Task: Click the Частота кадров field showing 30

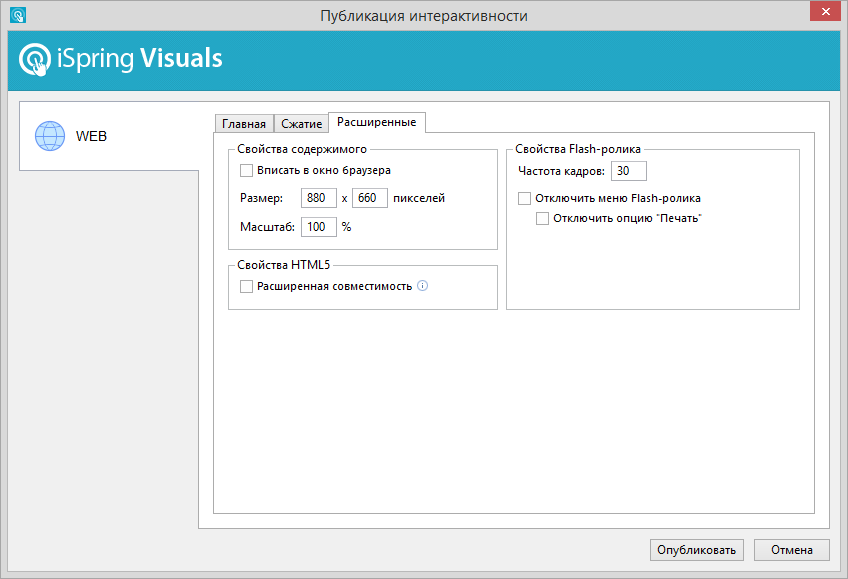Action: tap(628, 171)
